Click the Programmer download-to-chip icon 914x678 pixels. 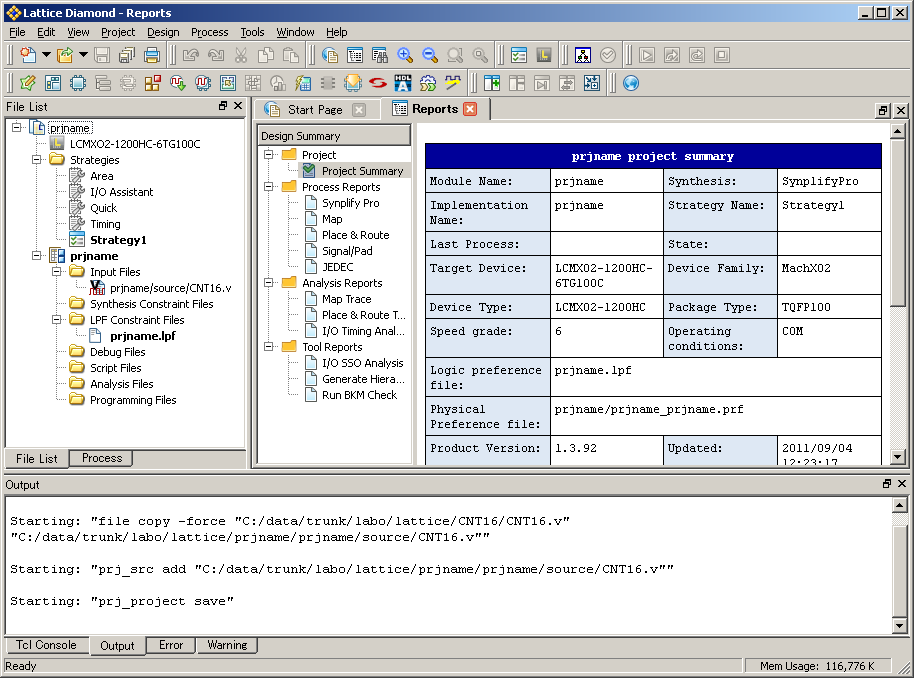(353, 83)
